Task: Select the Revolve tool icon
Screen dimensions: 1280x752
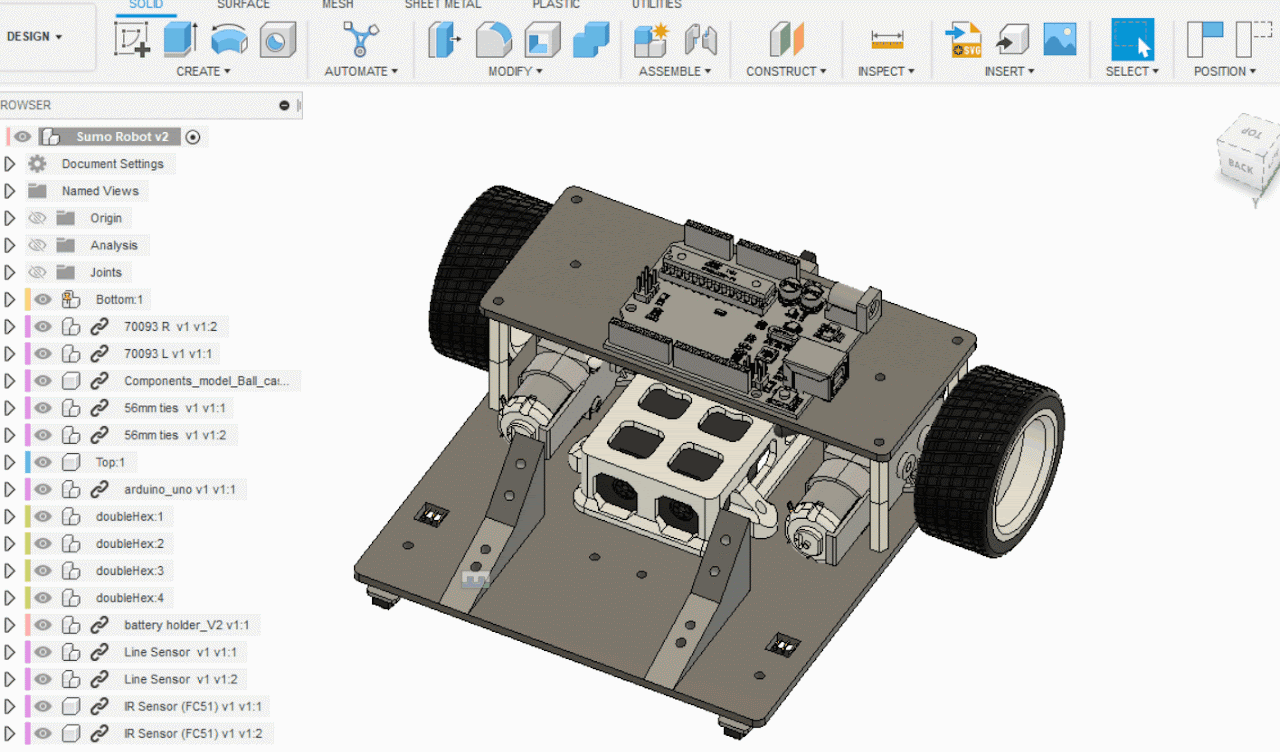Action: pyautogui.click(x=229, y=40)
